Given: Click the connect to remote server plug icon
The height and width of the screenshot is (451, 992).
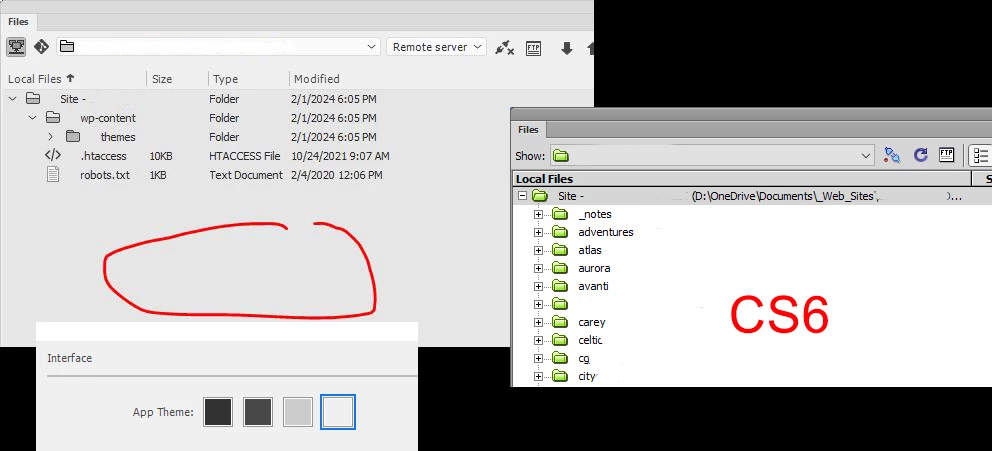Looking at the screenshot, I should 504,47.
